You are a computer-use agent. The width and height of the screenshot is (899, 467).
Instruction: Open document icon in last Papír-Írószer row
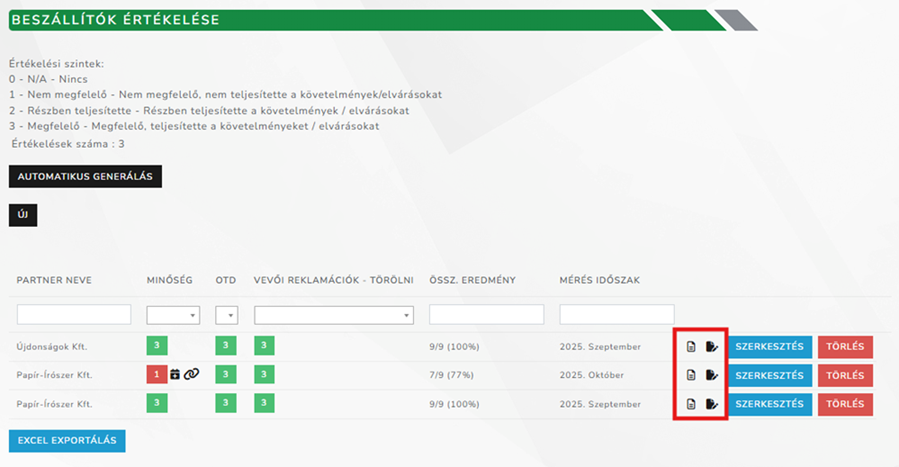[x=691, y=404]
